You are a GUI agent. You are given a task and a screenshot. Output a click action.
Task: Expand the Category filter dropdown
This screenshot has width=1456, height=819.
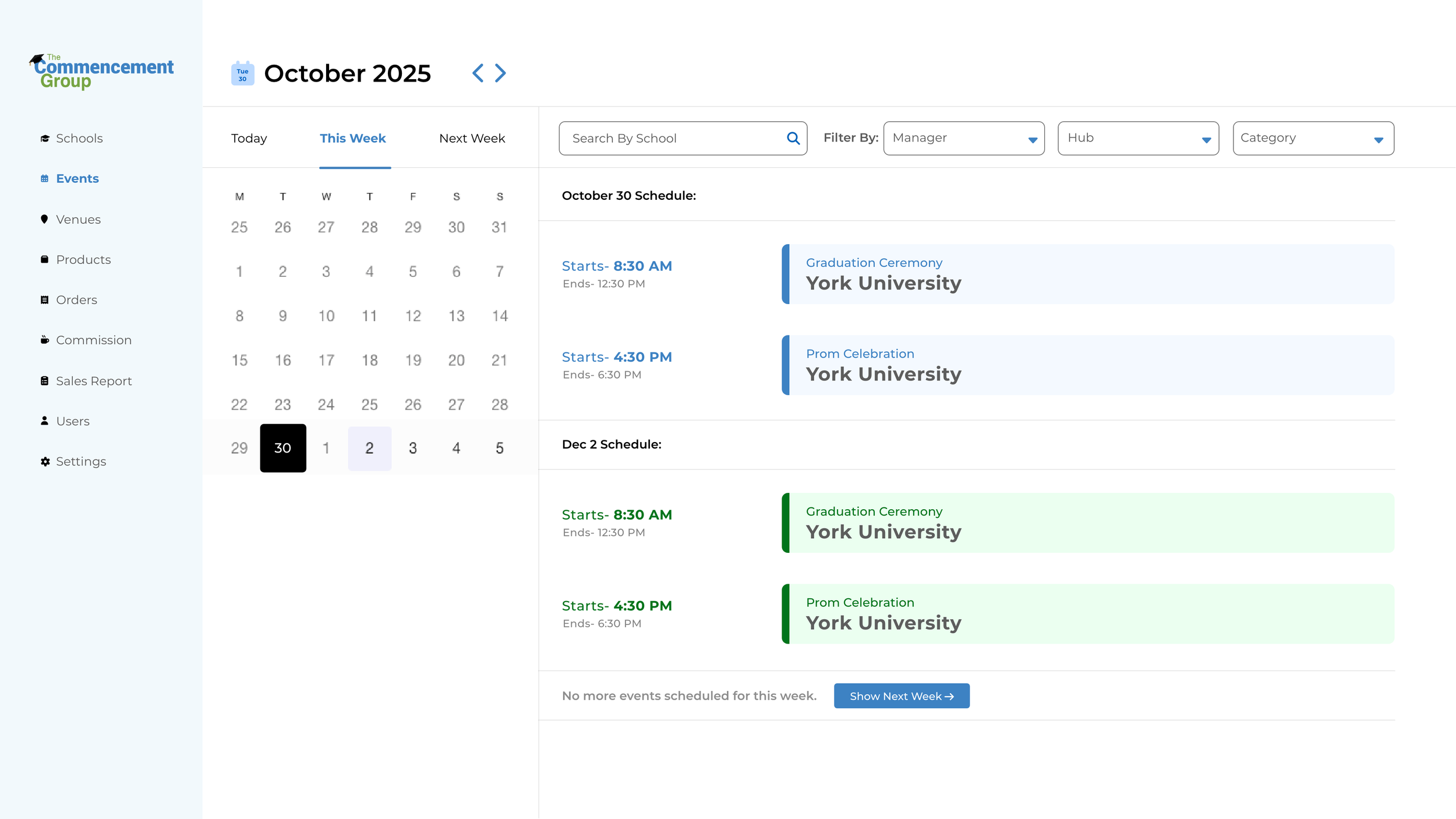(x=1313, y=139)
